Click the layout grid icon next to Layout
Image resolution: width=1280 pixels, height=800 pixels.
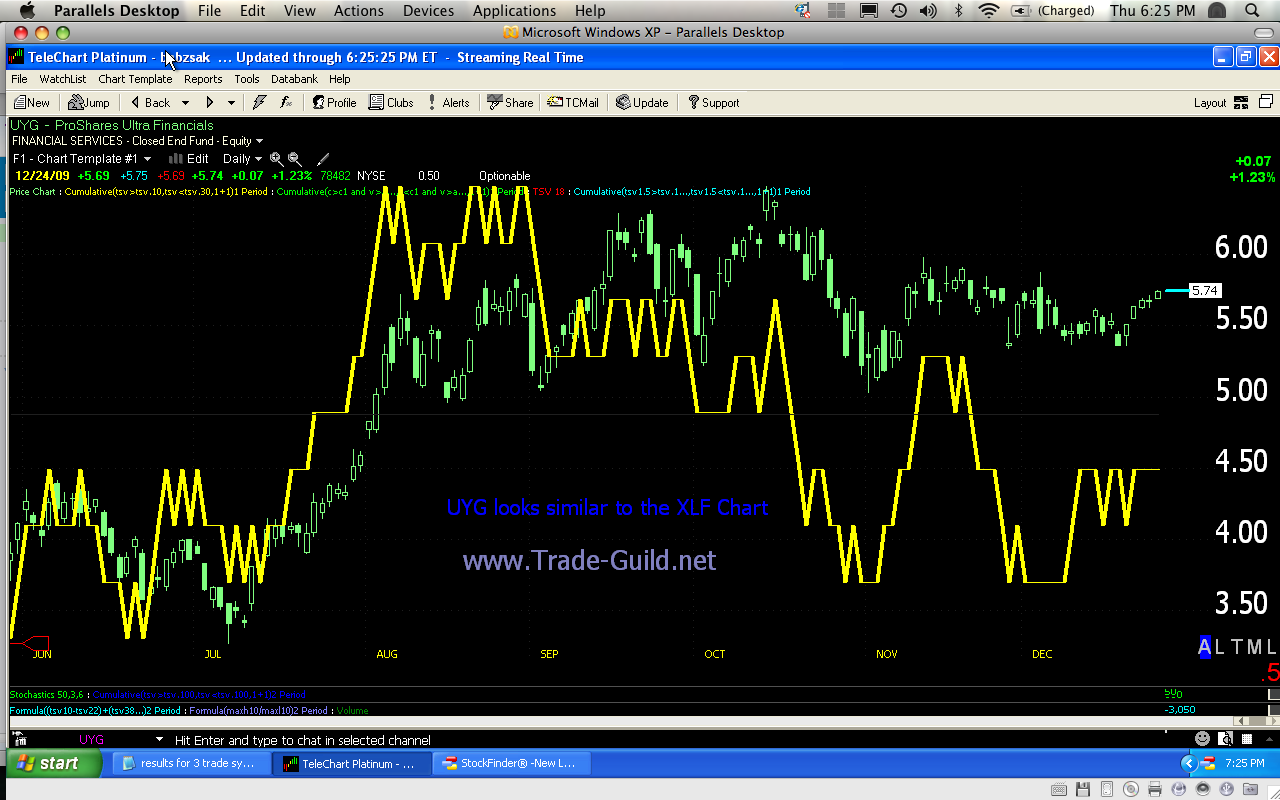click(1241, 102)
